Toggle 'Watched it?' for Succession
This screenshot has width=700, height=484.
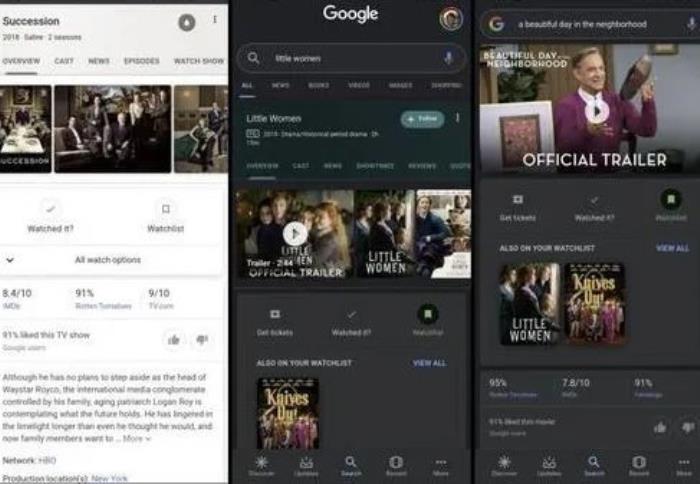pos(51,209)
